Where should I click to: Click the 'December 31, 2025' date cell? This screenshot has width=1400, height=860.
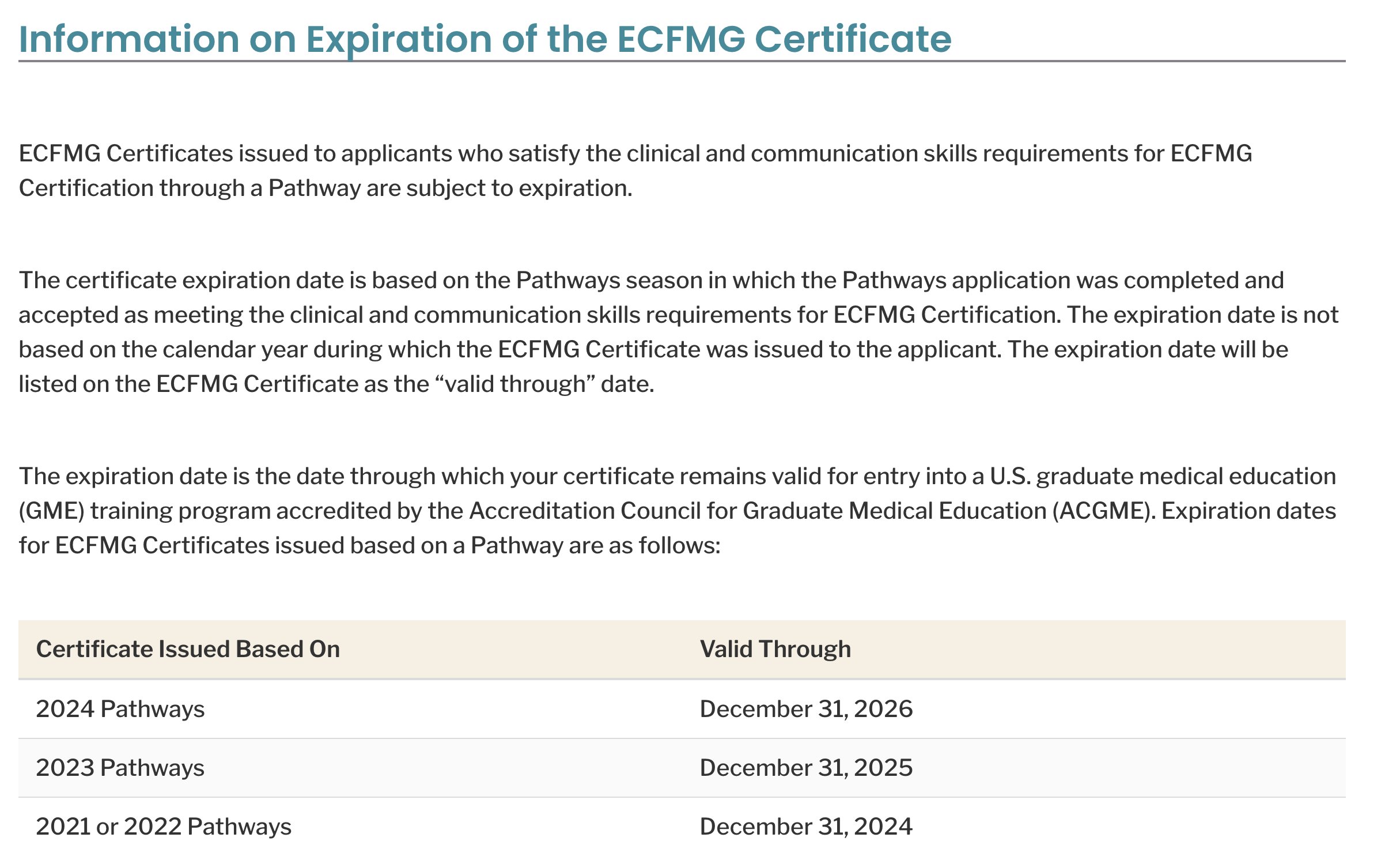tap(806, 768)
